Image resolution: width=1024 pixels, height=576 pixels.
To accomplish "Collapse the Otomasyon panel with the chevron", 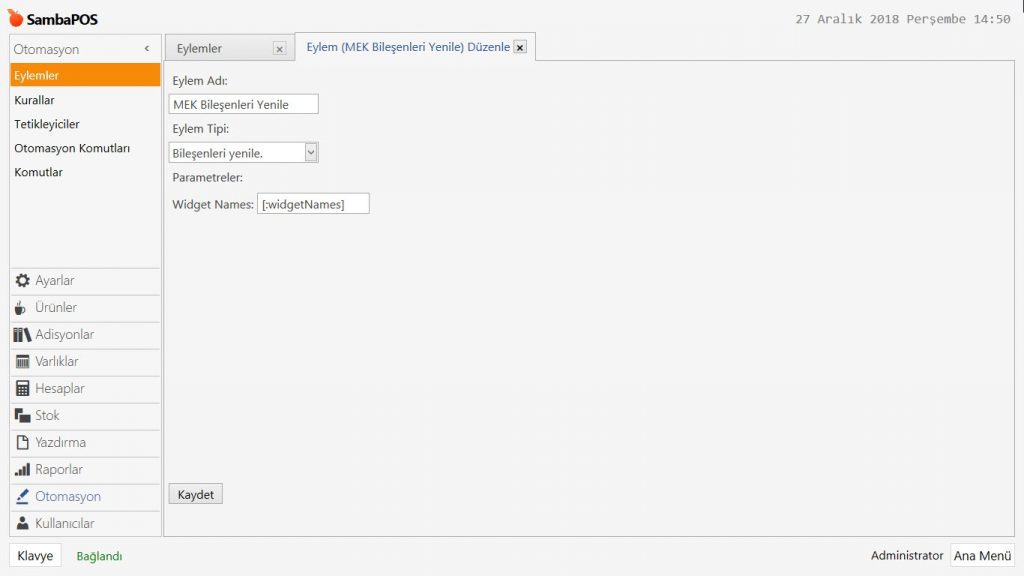I will pos(147,49).
